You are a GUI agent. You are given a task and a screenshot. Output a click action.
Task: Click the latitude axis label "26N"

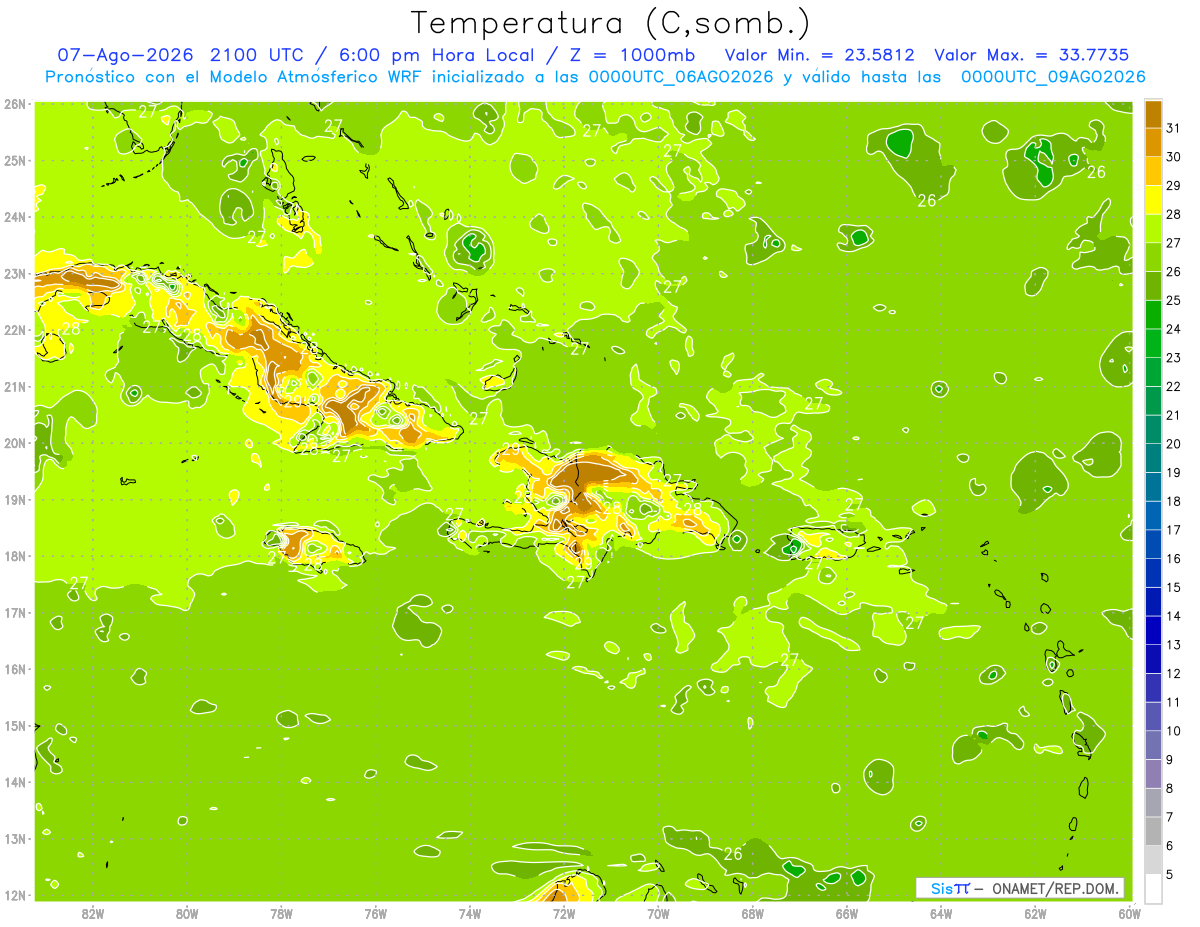click(x=15, y=104)
